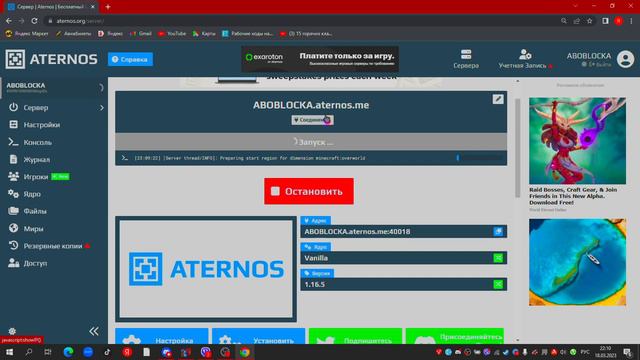Open the Сервер sidebar item
Screen dimensions: 640x360
tap(36, 107)
